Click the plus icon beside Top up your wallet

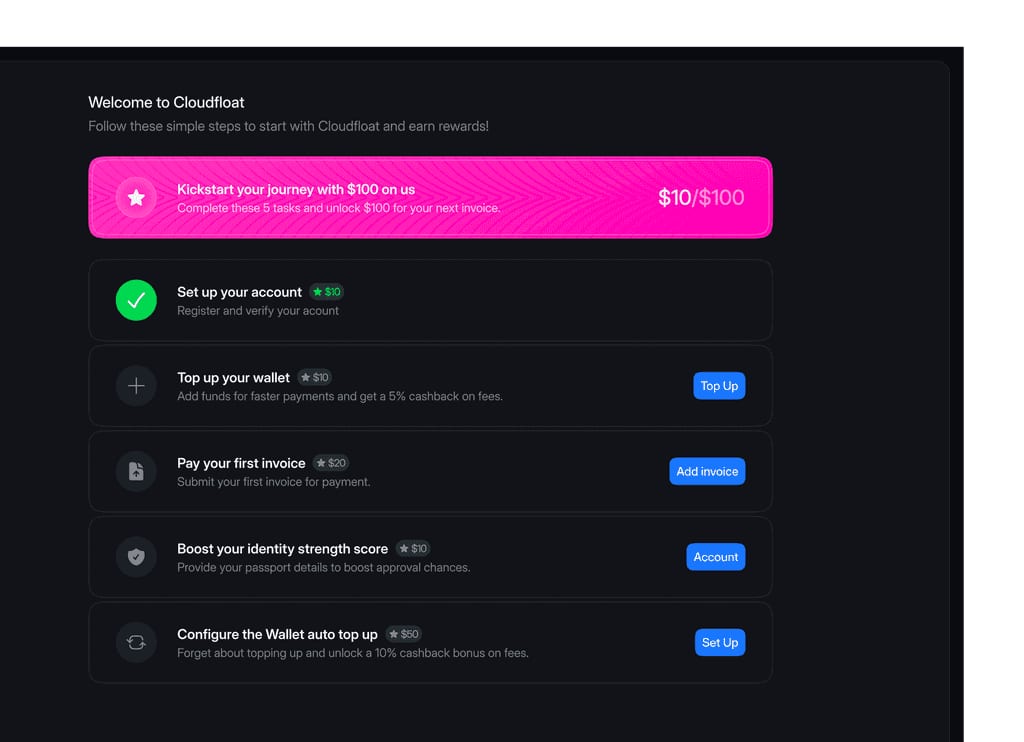[x=136, y=385]
